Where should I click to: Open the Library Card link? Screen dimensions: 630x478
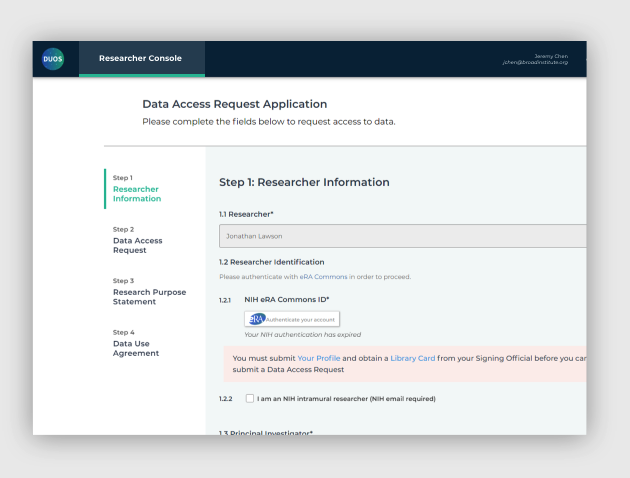point(412,358)
